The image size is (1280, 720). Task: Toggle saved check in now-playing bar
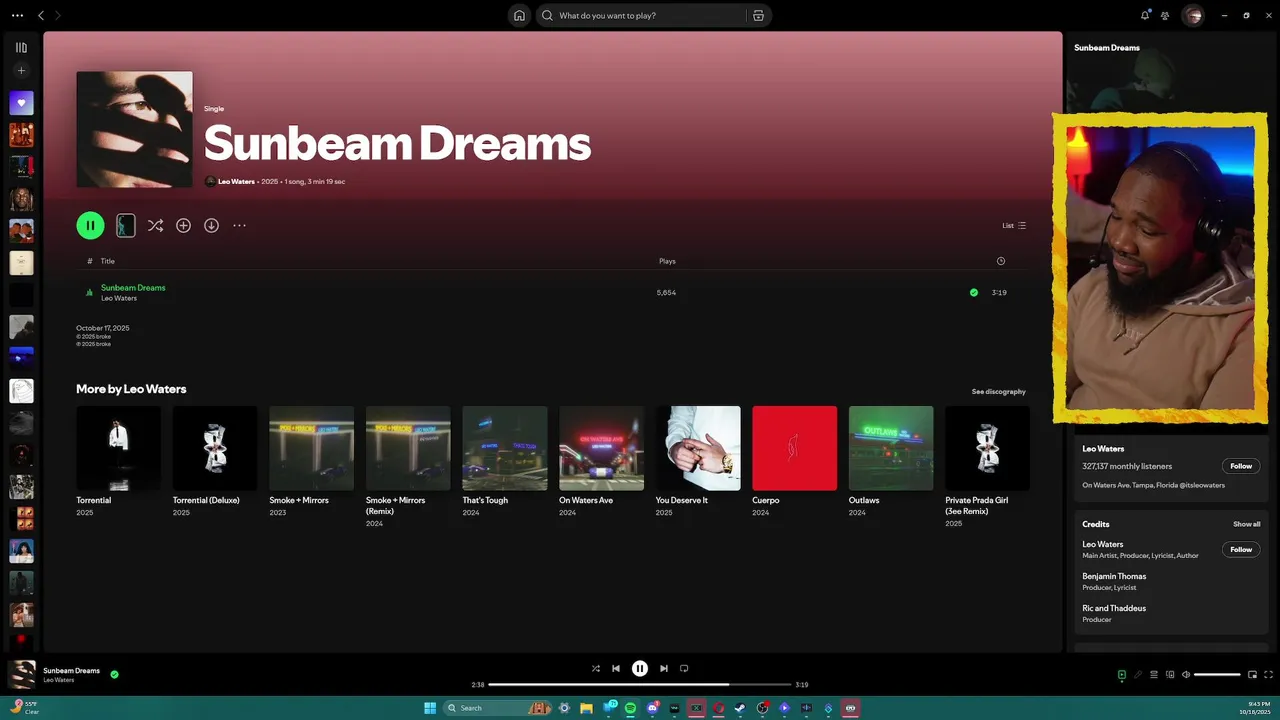[114, 674]
